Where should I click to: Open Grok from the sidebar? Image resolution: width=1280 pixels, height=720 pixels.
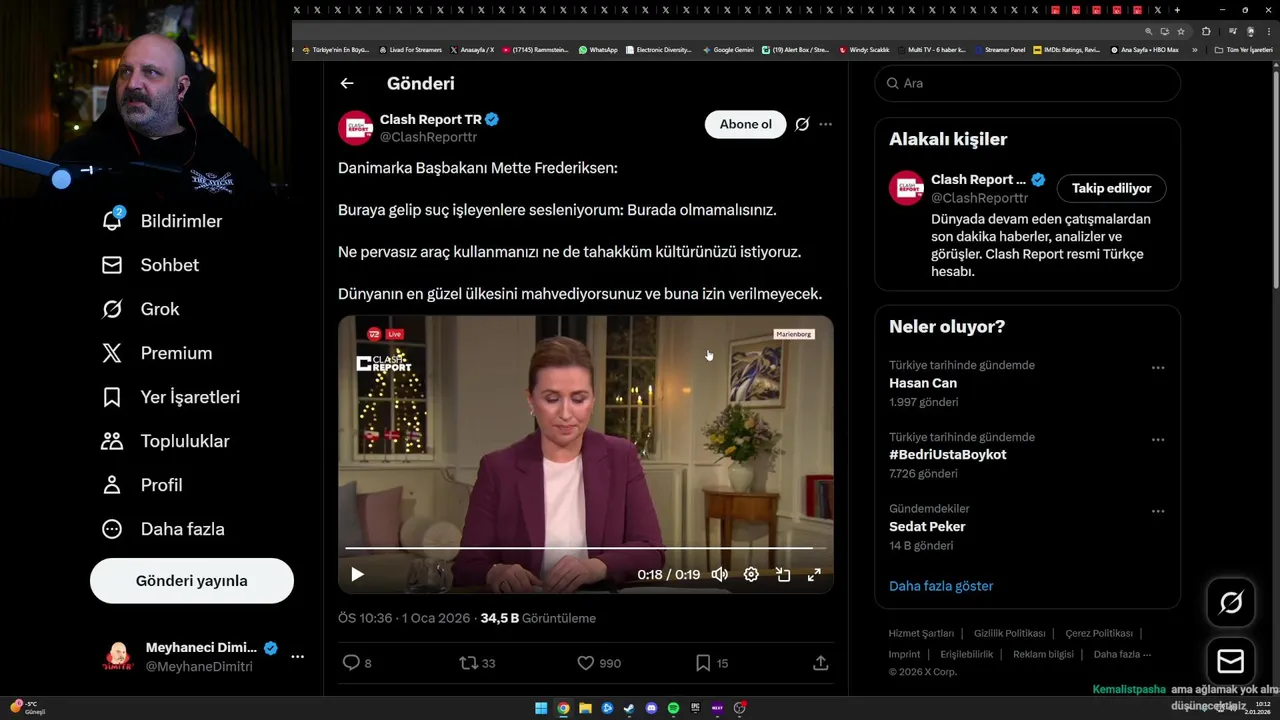140,309
